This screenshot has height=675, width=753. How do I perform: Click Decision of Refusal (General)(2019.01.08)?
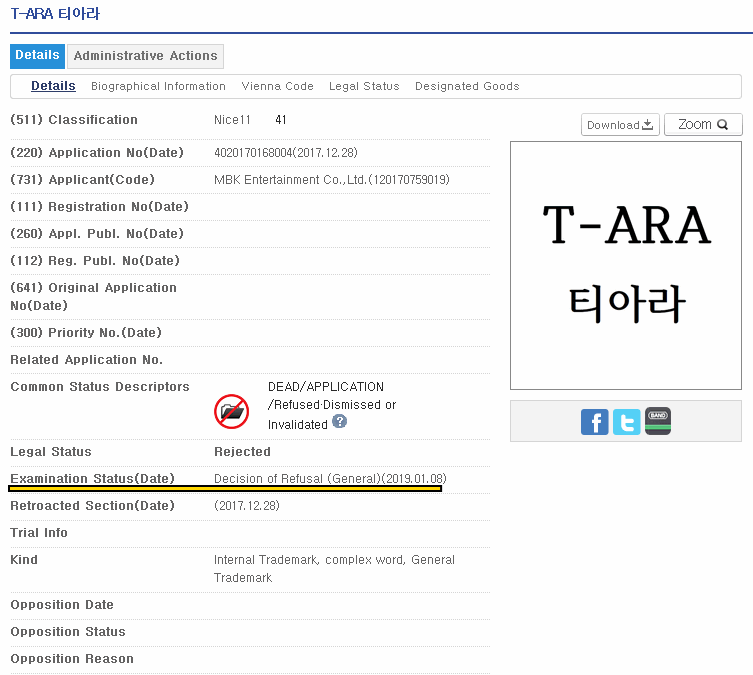click(330, 479)
